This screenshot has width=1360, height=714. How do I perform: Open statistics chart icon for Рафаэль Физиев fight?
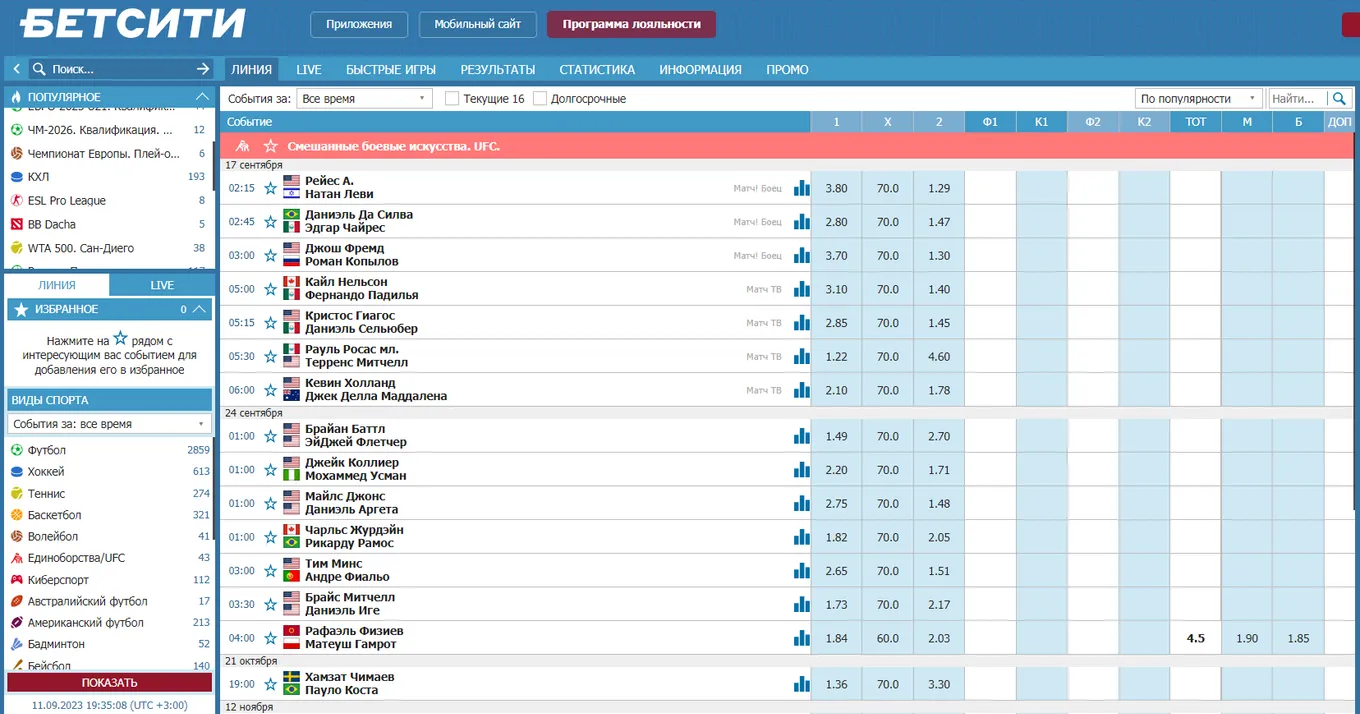(801, 638)
